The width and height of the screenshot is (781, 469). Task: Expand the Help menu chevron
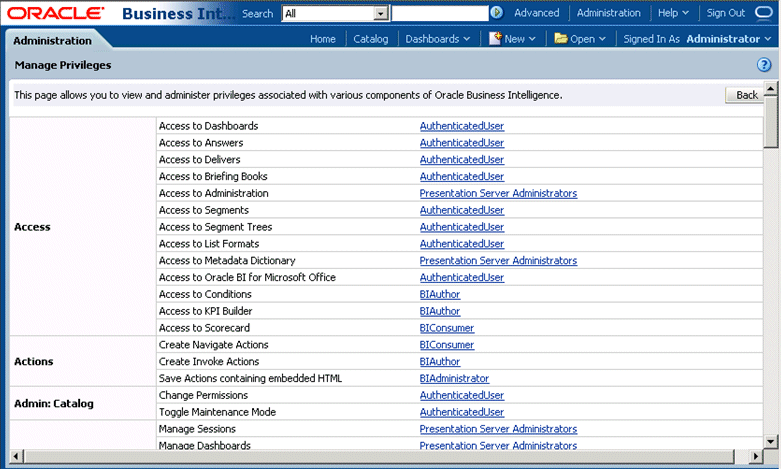pos(685,13)
